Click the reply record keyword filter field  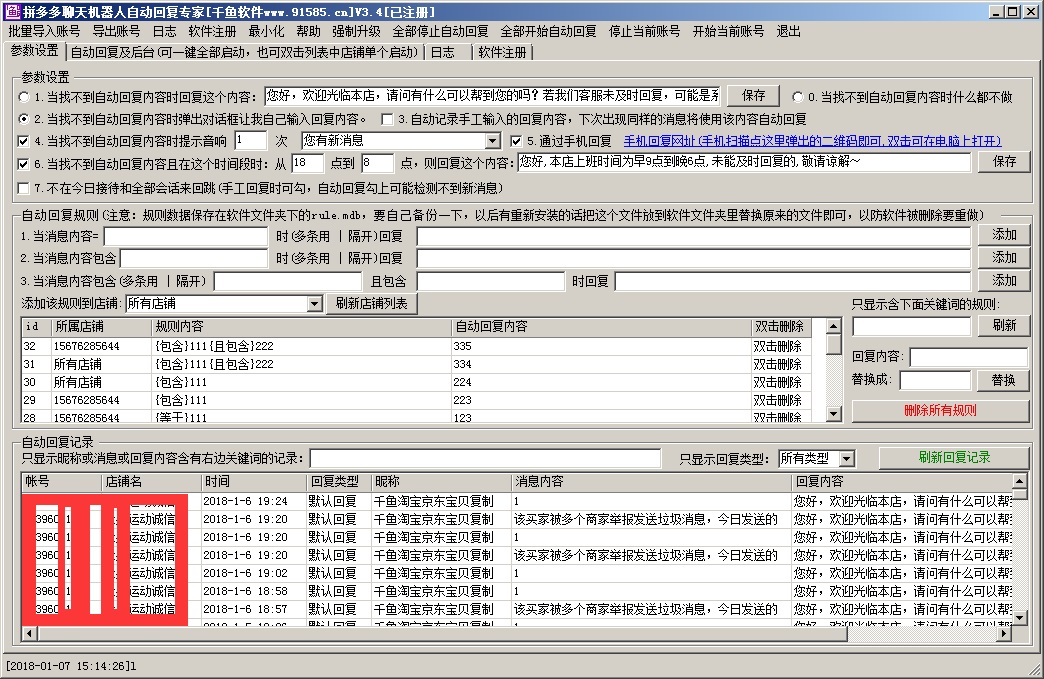tap(485, 458)
